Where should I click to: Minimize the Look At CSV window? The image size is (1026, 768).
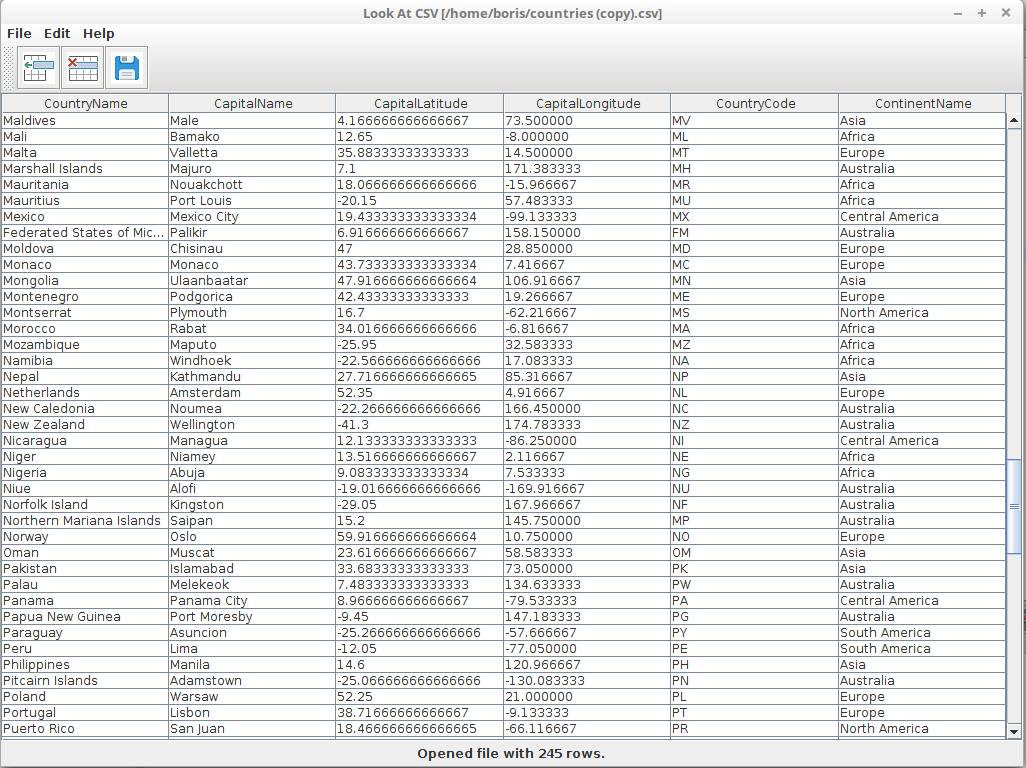(958, 13)
